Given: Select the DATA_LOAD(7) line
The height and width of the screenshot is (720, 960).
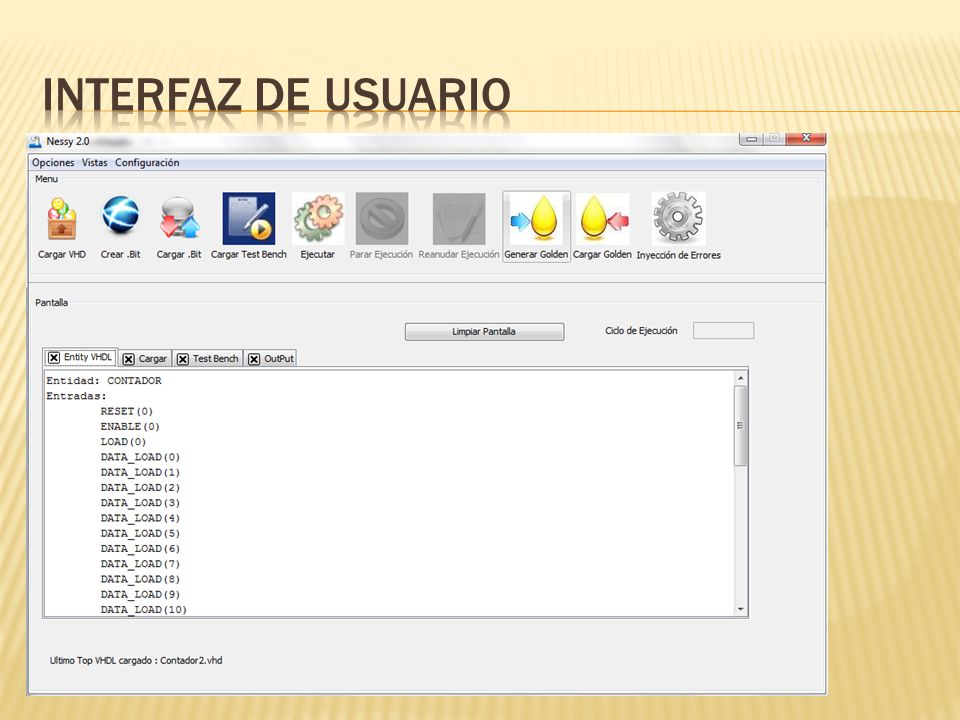Looking at the screenshot, I should point(140,564).
